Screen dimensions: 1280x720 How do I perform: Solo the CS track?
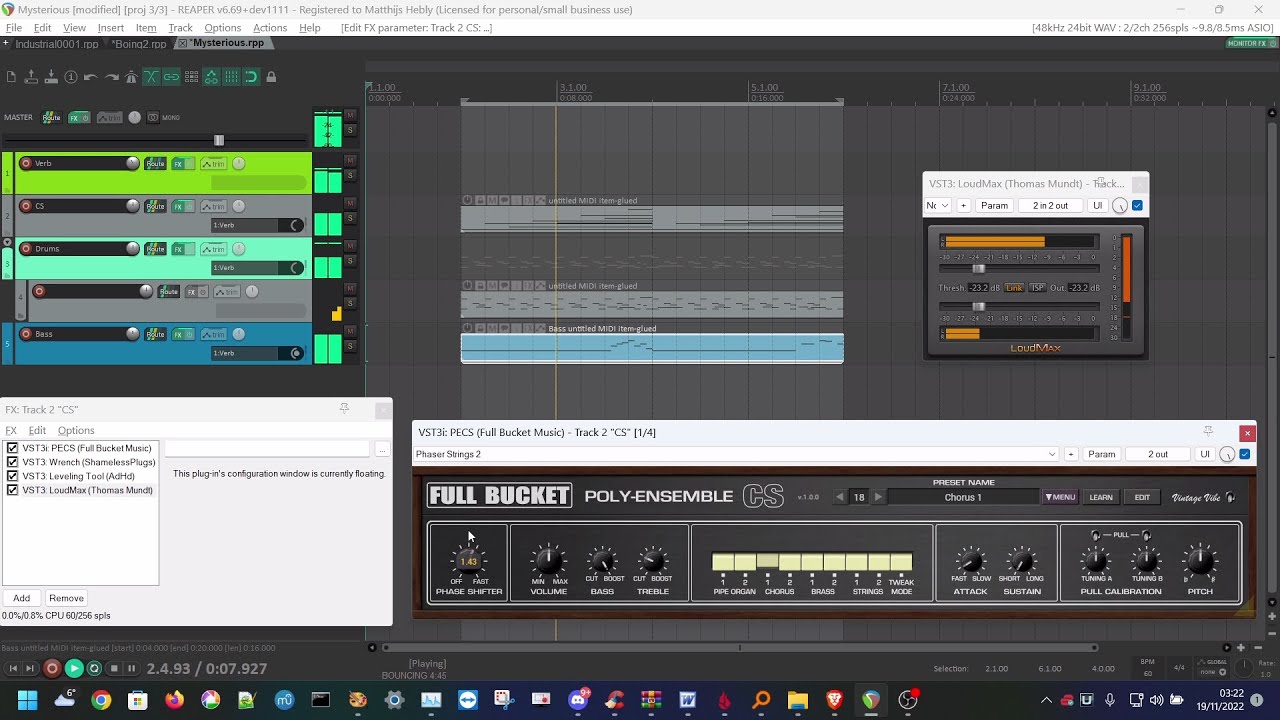(350, 216)
